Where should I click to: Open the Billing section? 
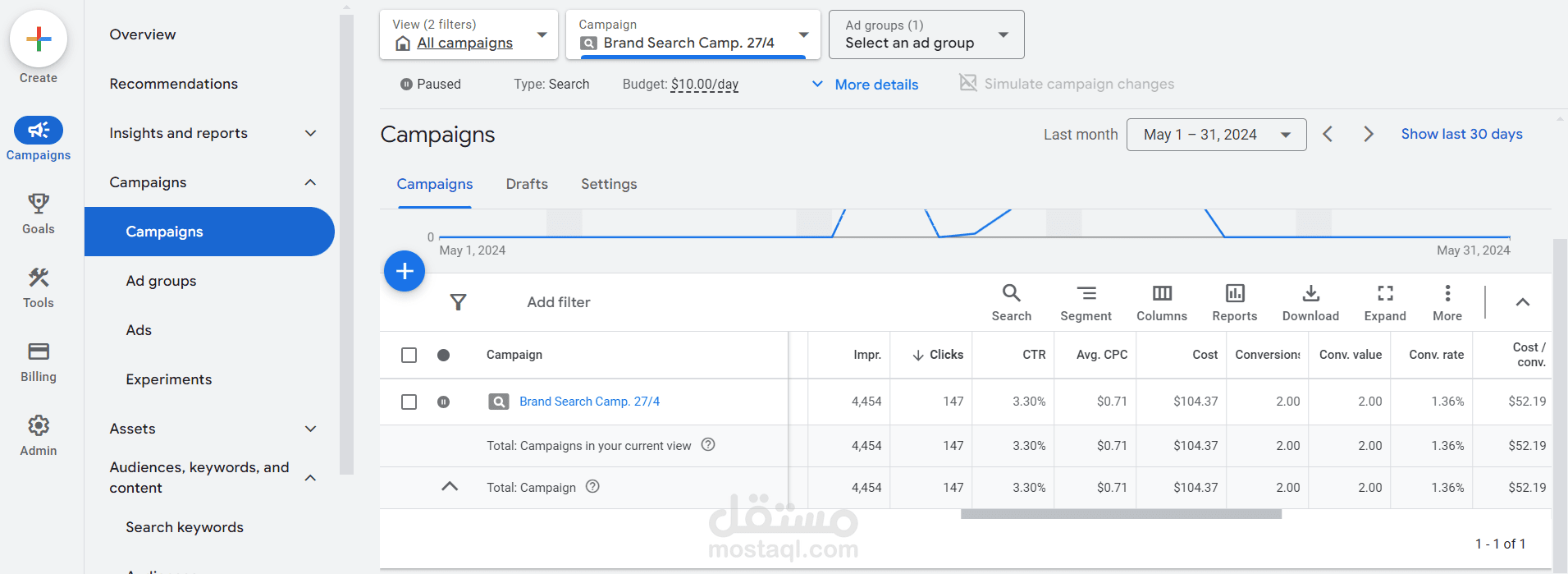39,361
